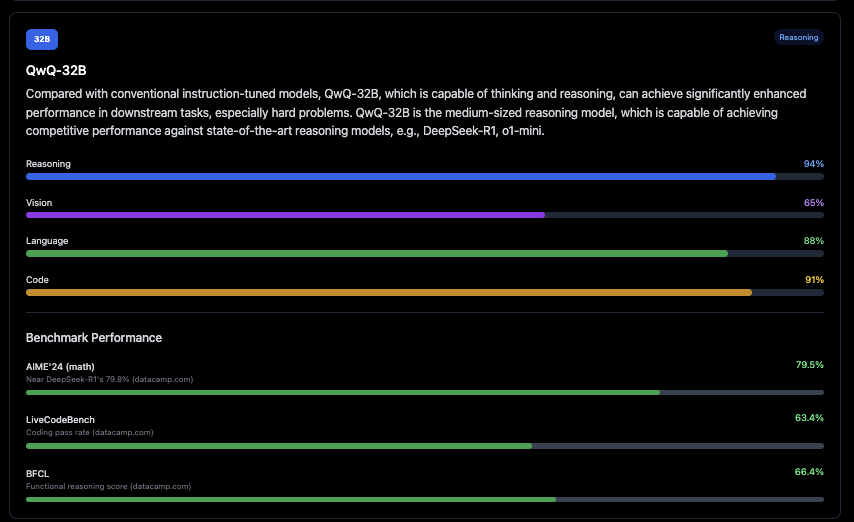
Task: Click the 91% code score value
Action: 814,280
